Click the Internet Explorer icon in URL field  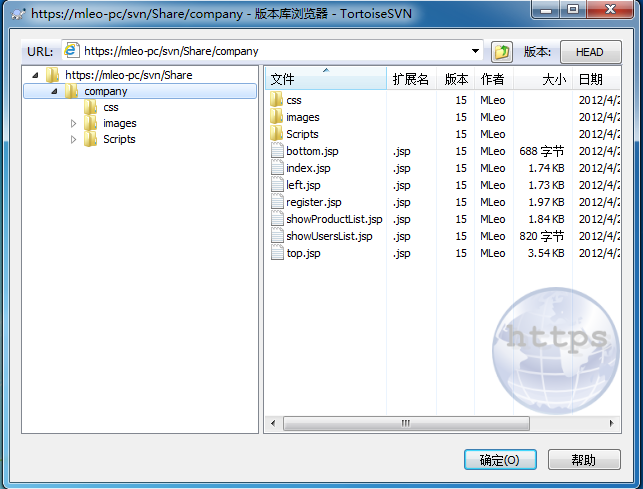[x=71, y=50]
